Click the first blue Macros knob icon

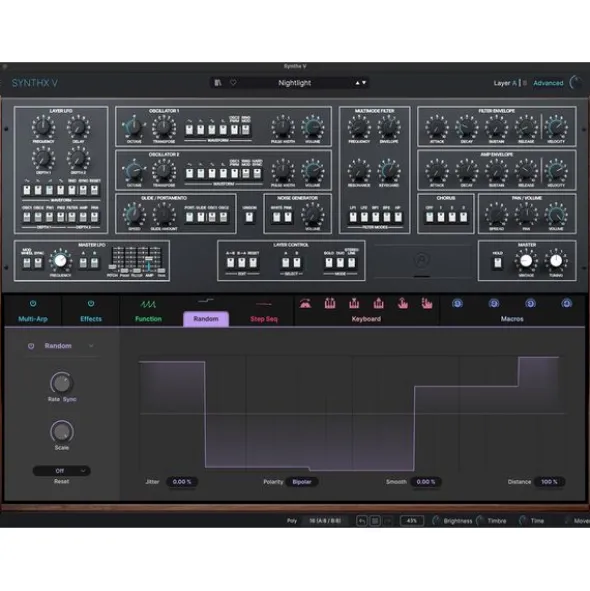coord(457,303)
